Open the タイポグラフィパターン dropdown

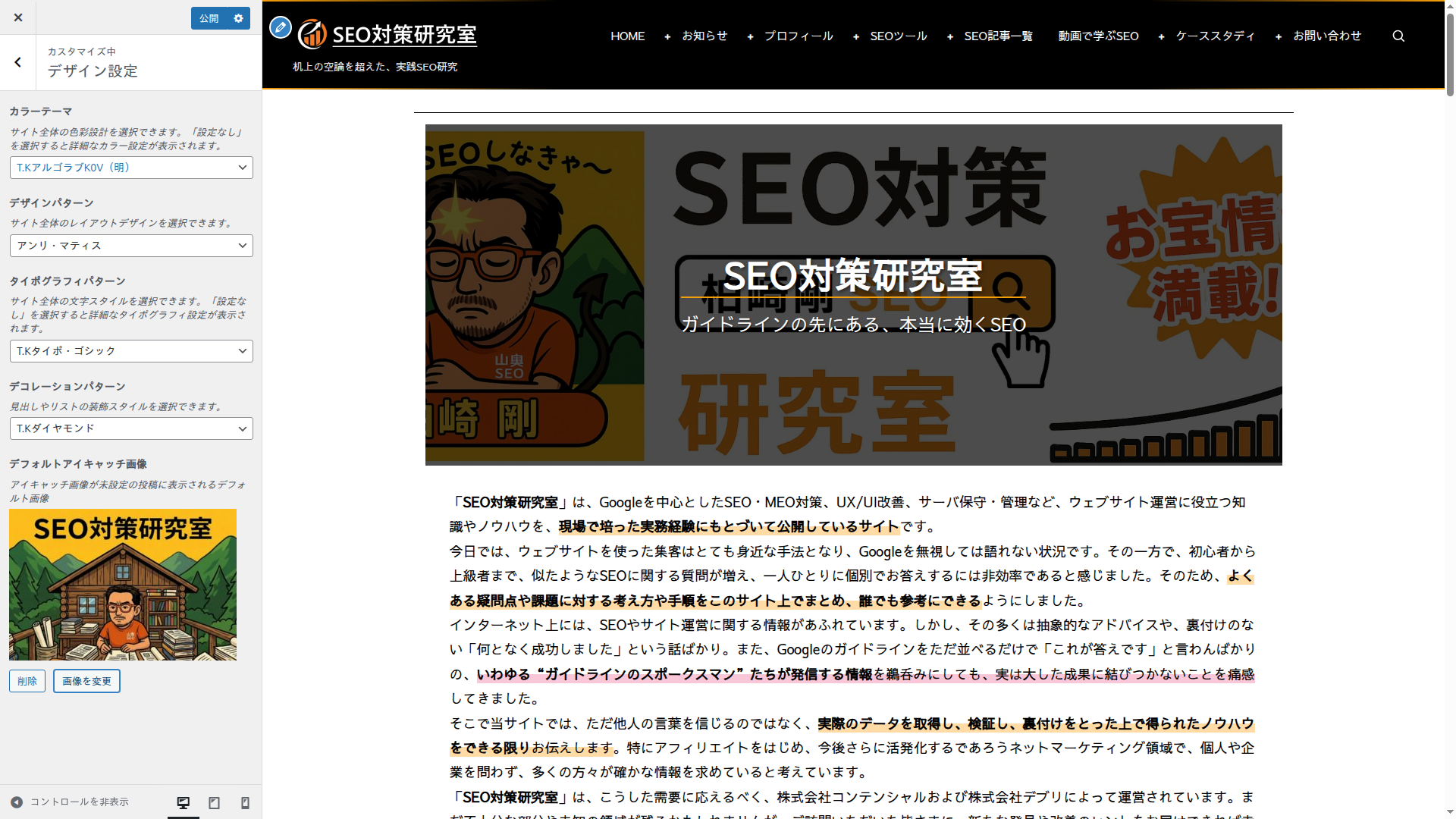[131, 351]
